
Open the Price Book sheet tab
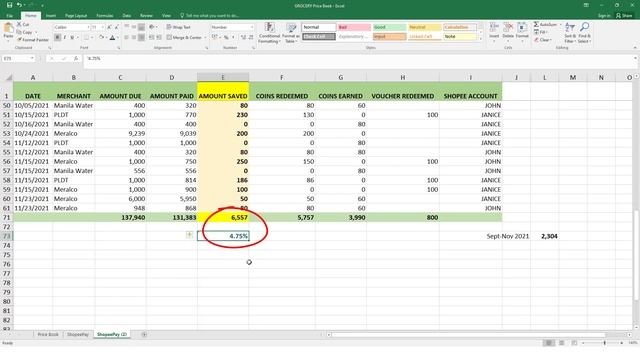pyautogui.click(x=48, y=334)
